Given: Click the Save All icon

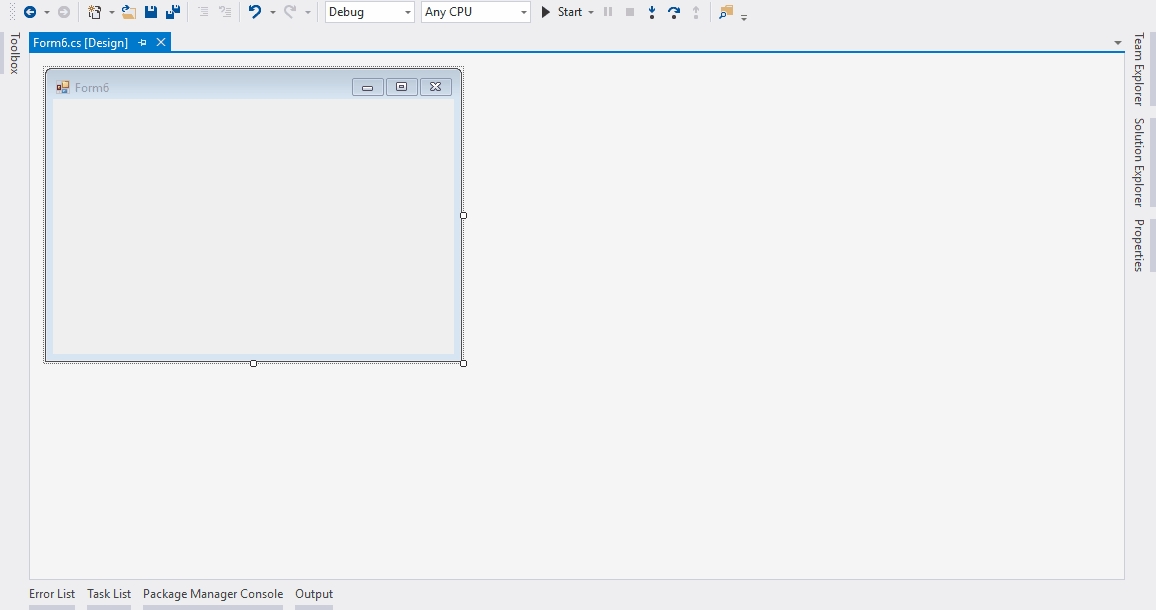Looking at the screenshot, I should pos(173,12).
